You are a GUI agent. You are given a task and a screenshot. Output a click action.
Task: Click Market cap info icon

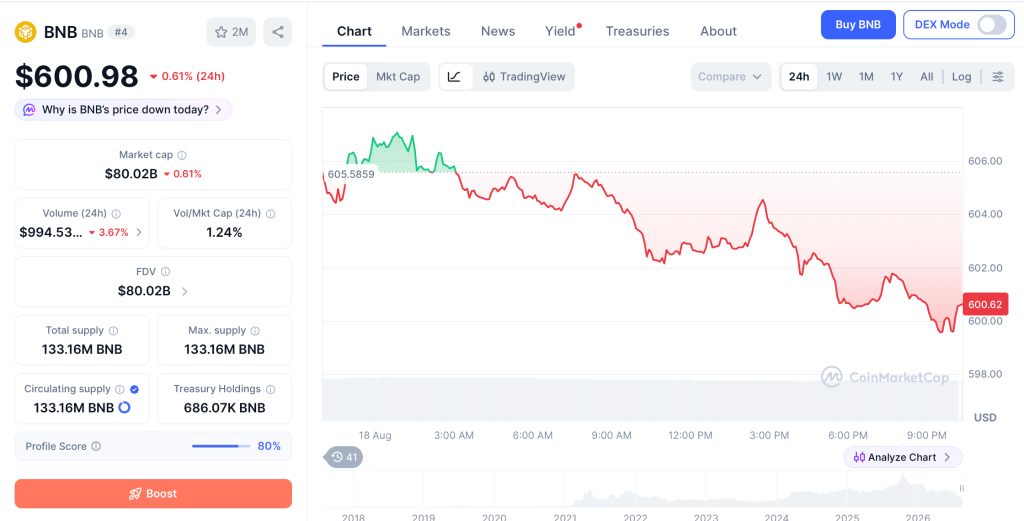click(x=182, y=155)
